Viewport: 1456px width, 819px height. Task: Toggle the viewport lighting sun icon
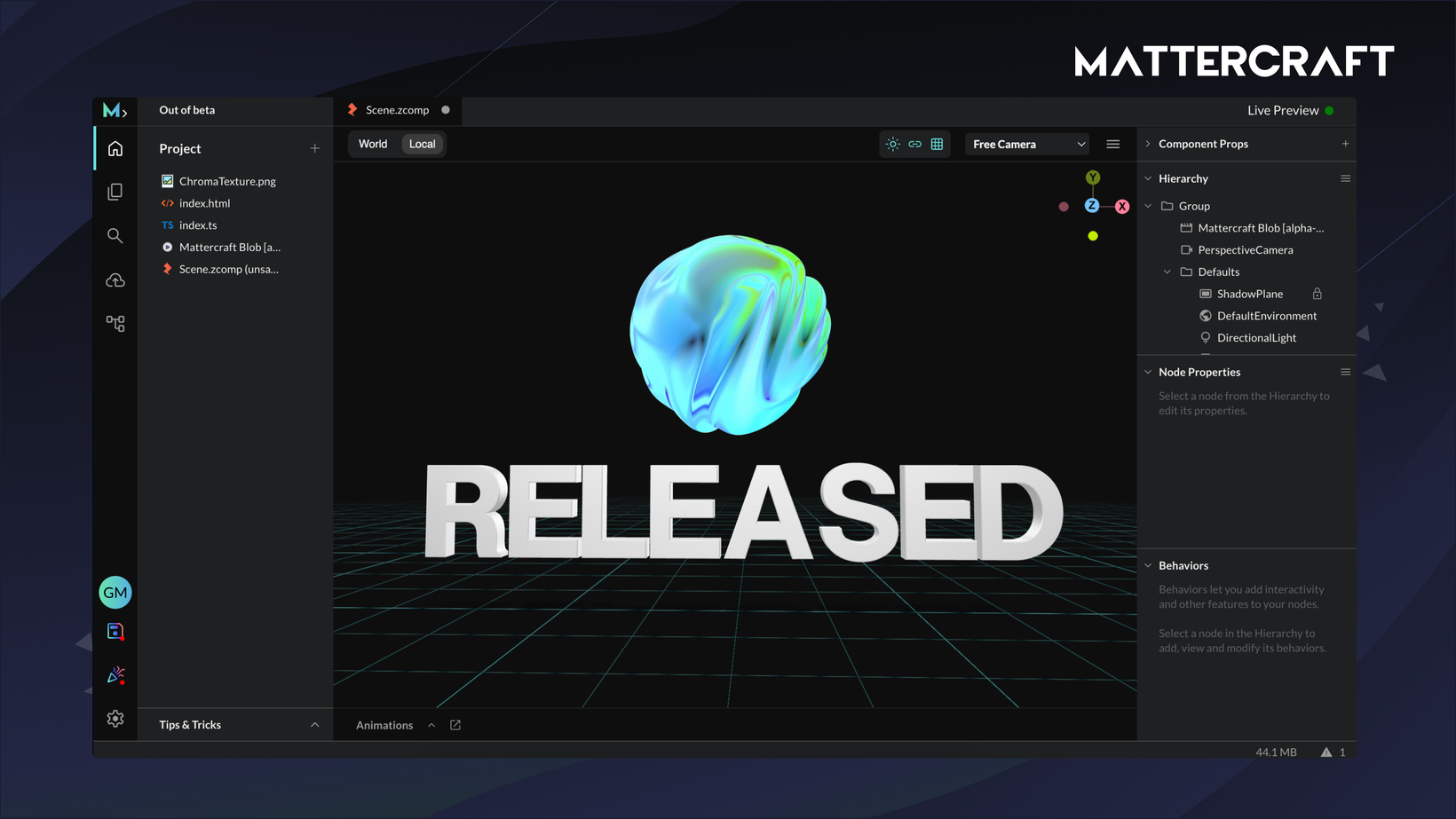[x=893, y=144]
